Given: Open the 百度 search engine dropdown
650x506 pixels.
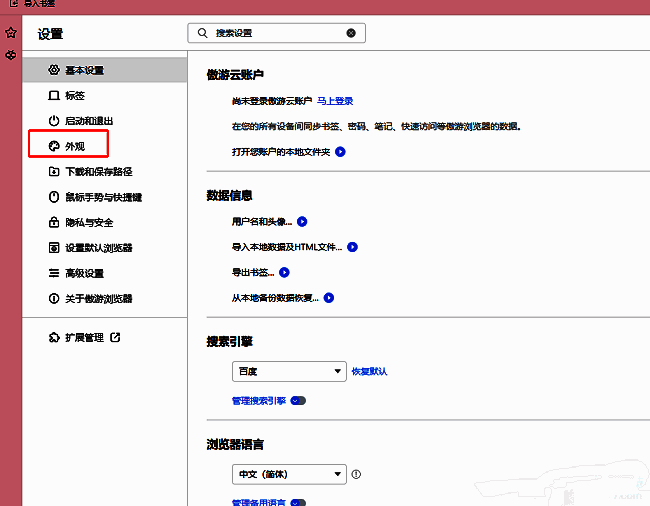Looking at the screenshot, I should coord(289,371).
